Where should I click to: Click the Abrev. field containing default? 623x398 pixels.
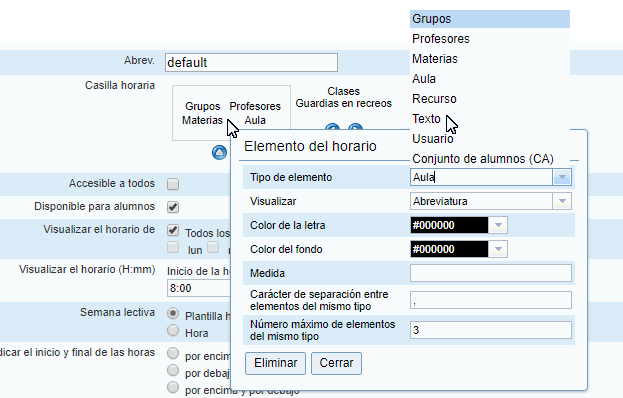(251, 62)
